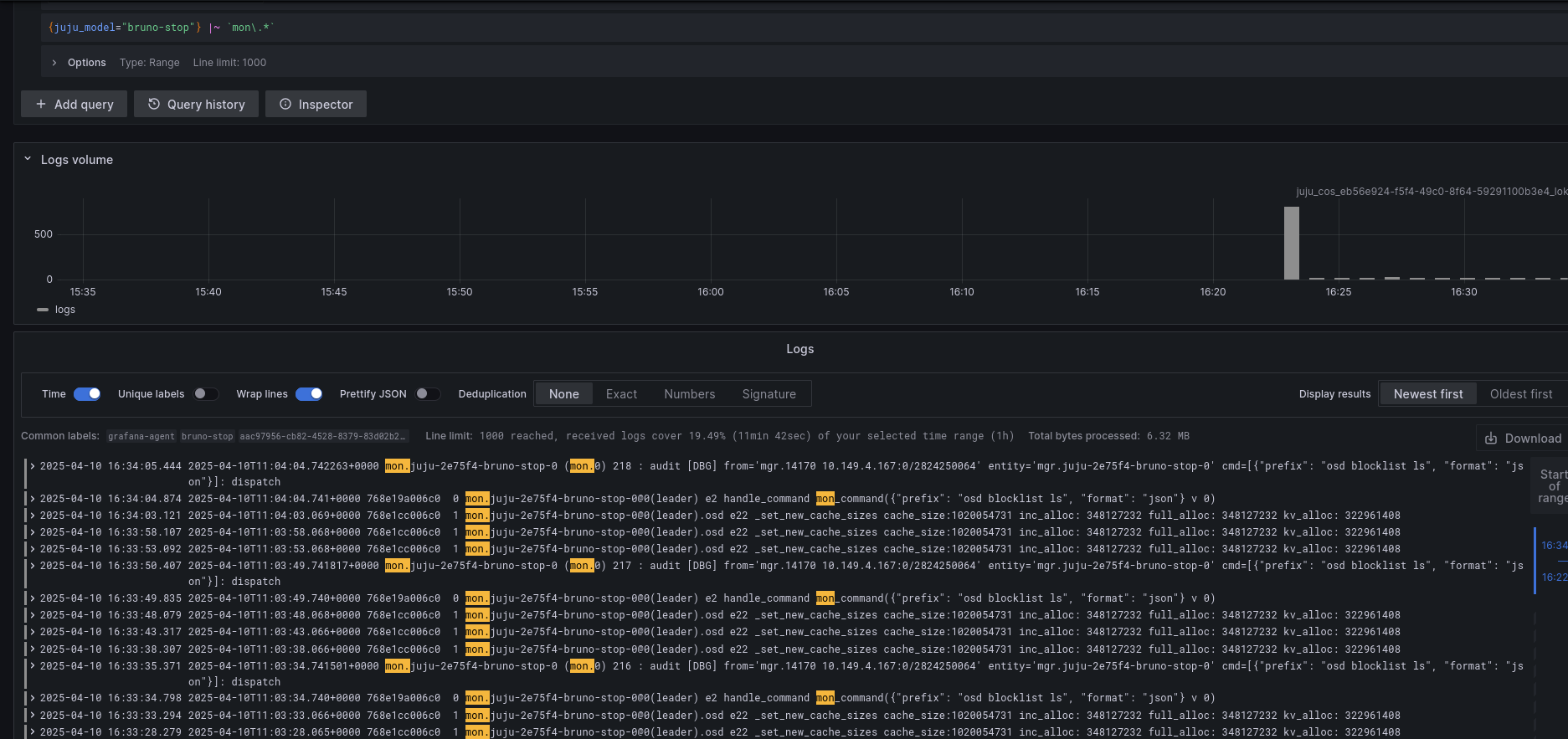Download the log results
This screenshot has width=1568, height=739.
(1523, 439)
